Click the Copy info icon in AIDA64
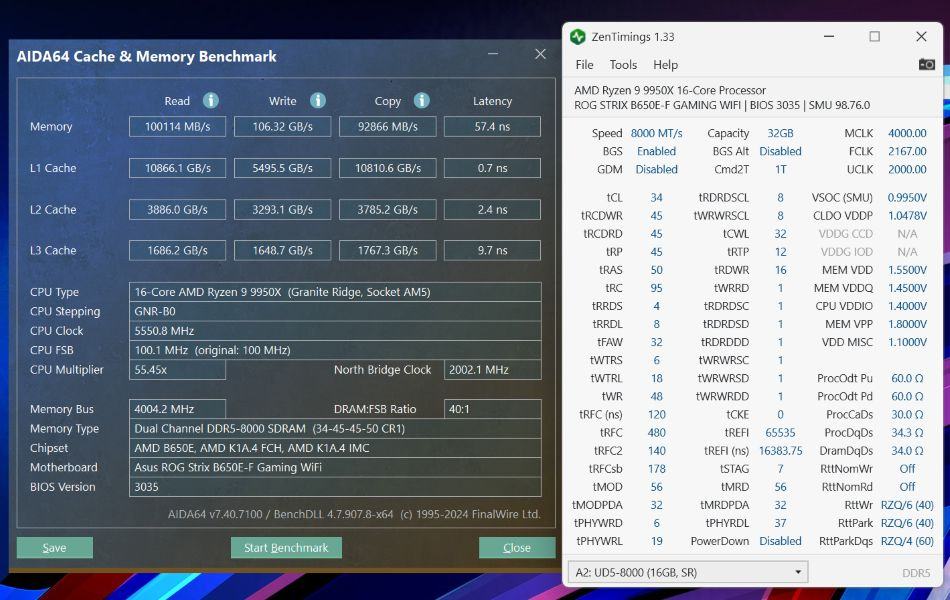Viewport: 950px width, 600px height. click(x=422, y=101)
